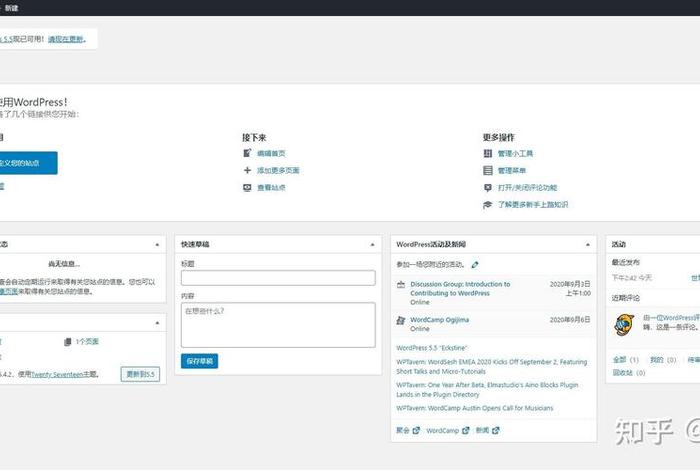700x470 pixels.
Task: Filter comments by 全部 (1)
Action: point(625,360)
